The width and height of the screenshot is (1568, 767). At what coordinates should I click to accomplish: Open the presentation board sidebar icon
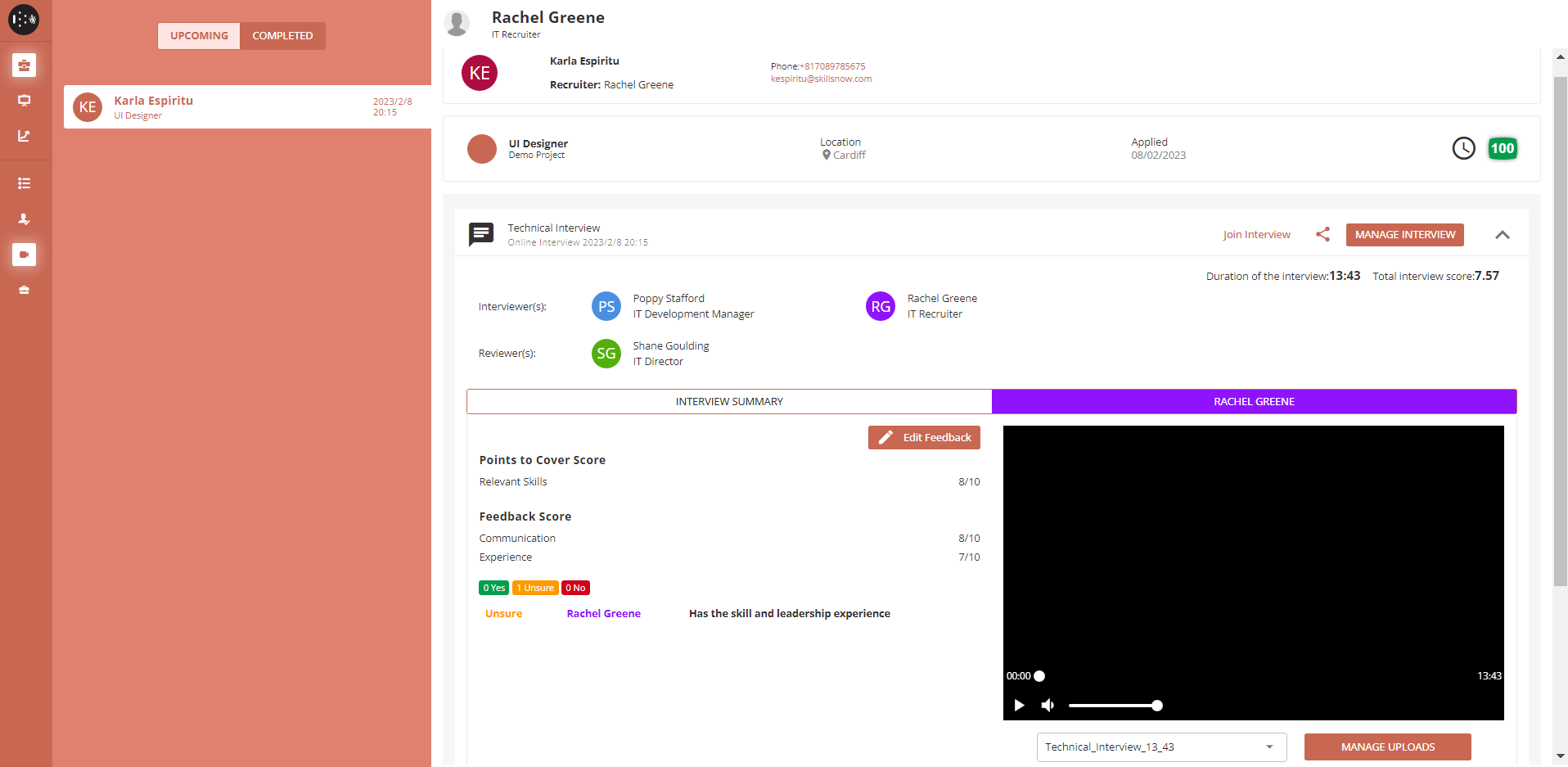tap(24, 101)
